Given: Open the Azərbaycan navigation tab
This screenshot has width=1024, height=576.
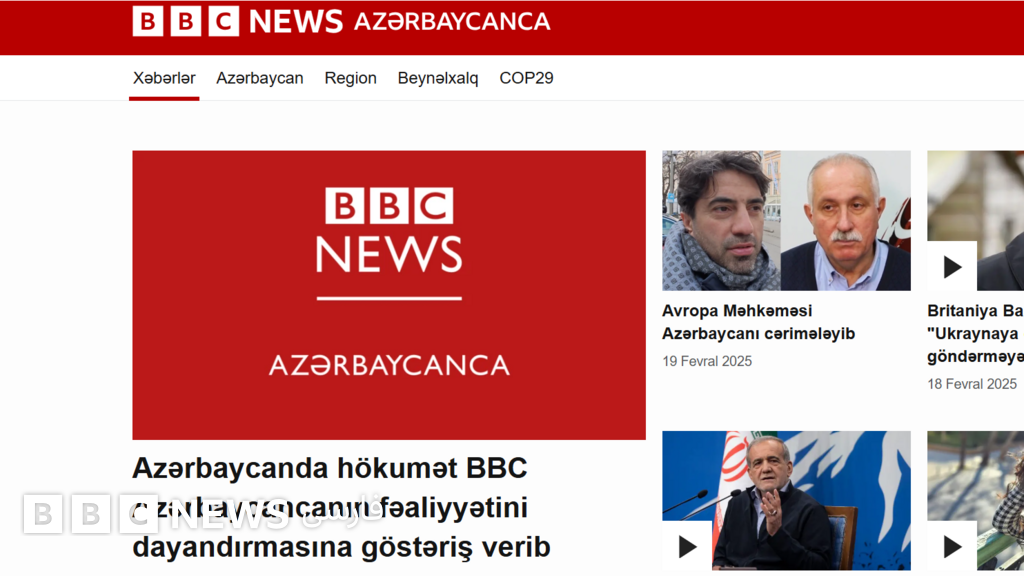Looking at the screenshot, I should click(x=260, y=78).
